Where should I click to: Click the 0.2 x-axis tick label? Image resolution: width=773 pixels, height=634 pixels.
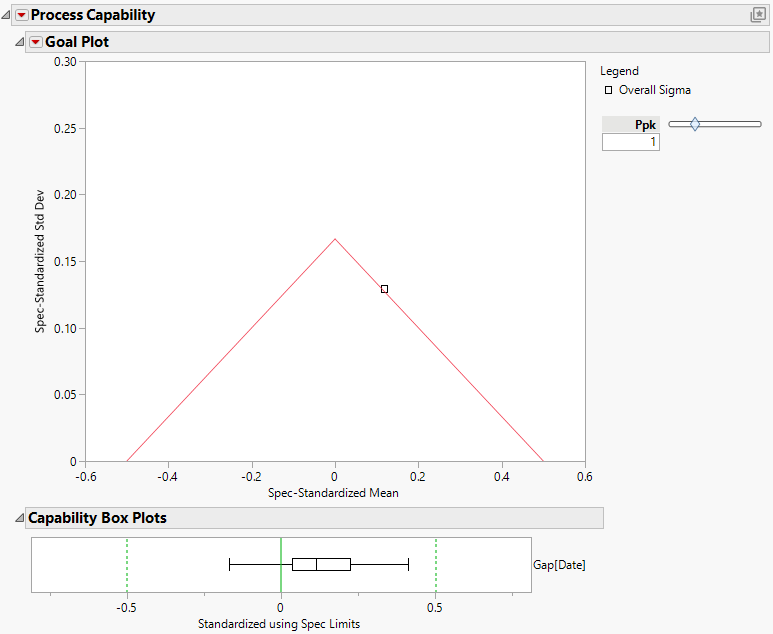tap(418, 477)
